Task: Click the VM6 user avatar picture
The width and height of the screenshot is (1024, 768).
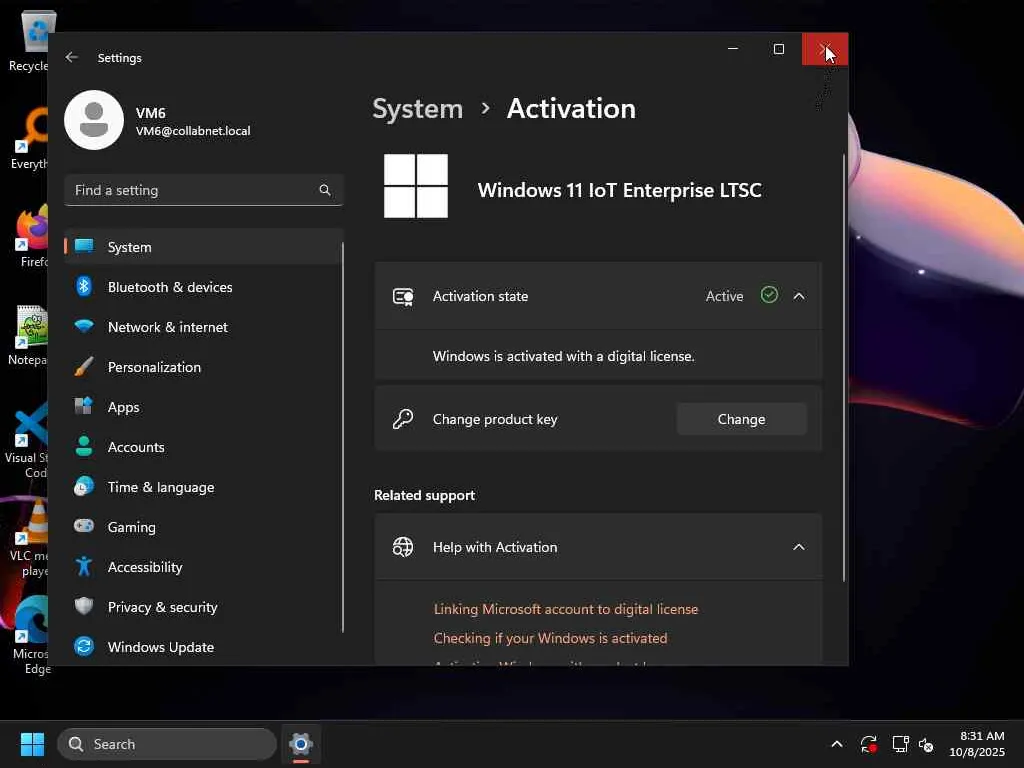Action: pos(94,120)
